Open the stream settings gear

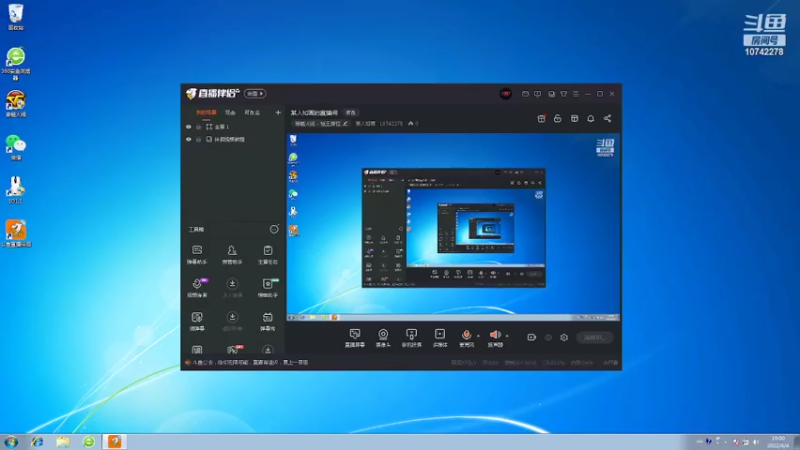pyautogui.click(x=564, y=337)
